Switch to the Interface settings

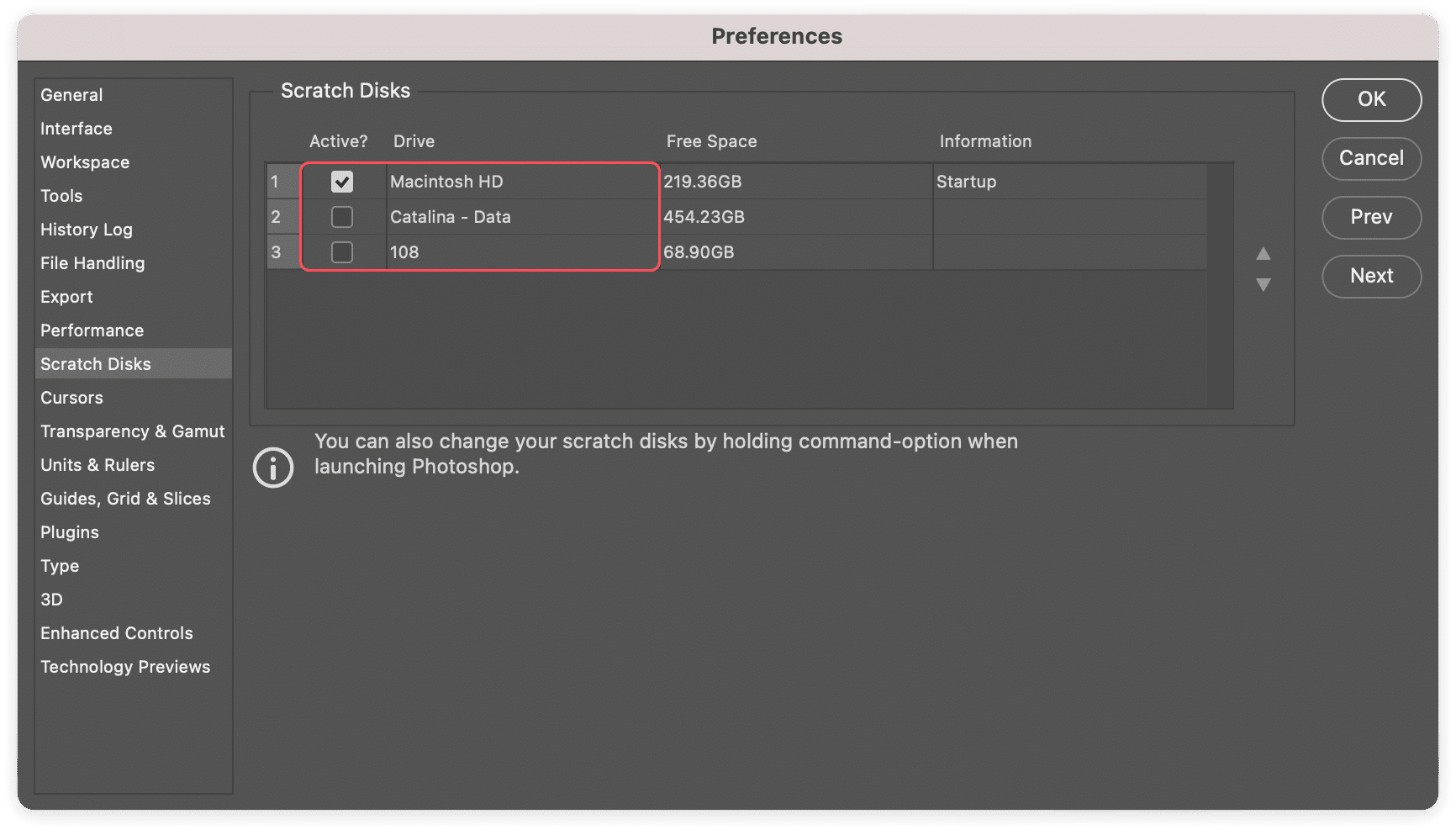pos(76,128)
